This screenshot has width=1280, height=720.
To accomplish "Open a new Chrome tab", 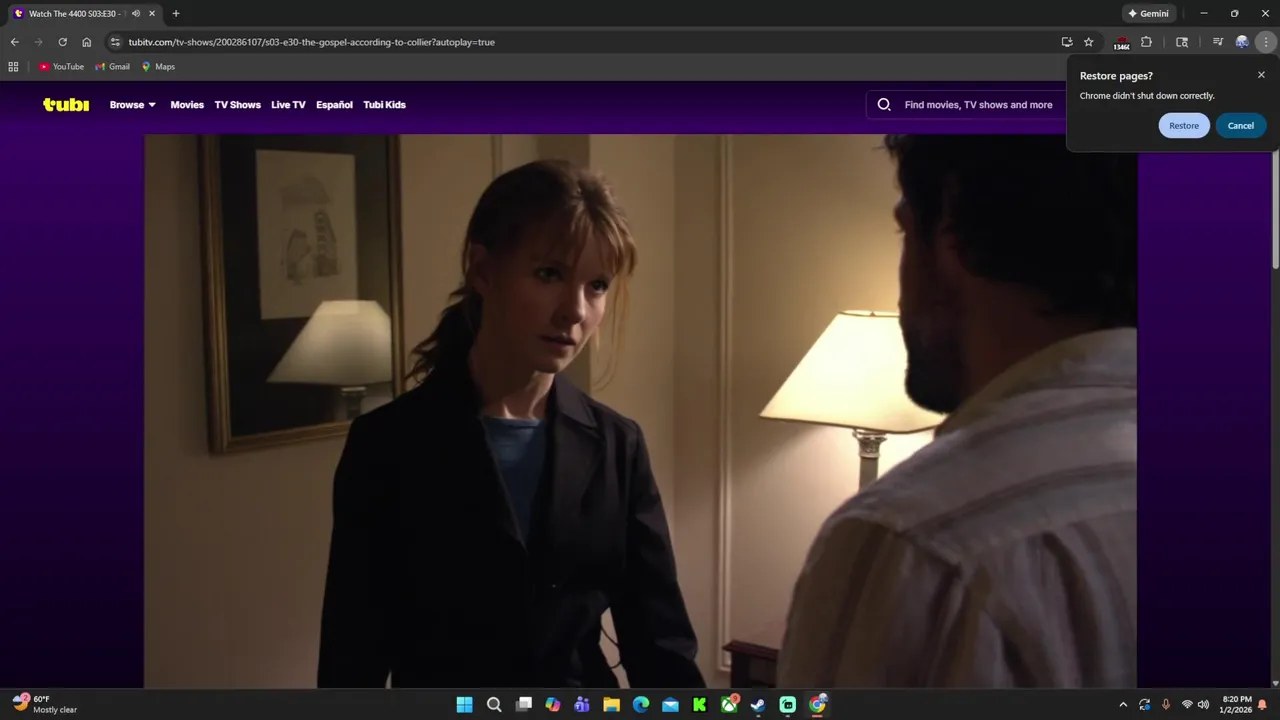I will click(176, 14).
